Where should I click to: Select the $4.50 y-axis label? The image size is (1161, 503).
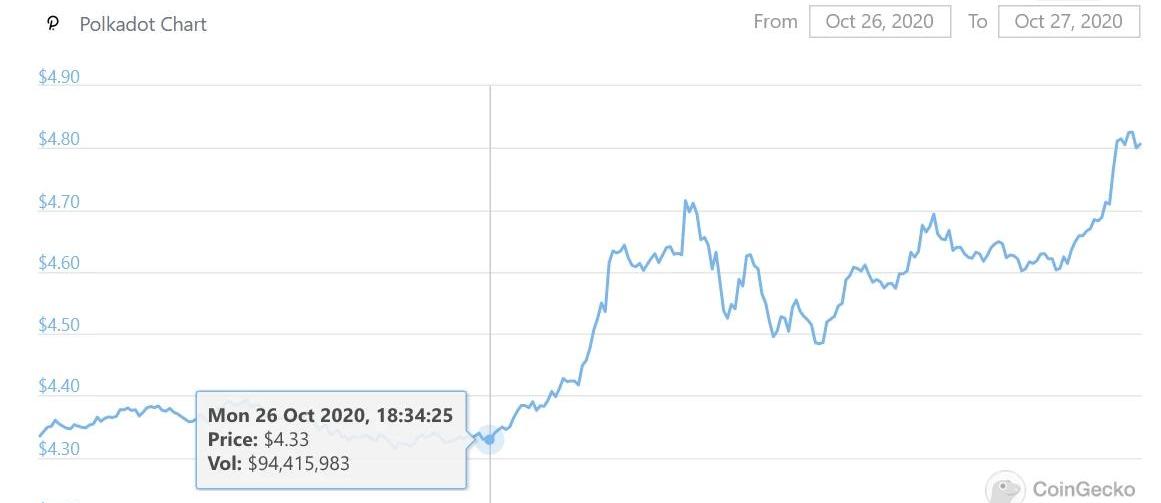coord(59,325)
